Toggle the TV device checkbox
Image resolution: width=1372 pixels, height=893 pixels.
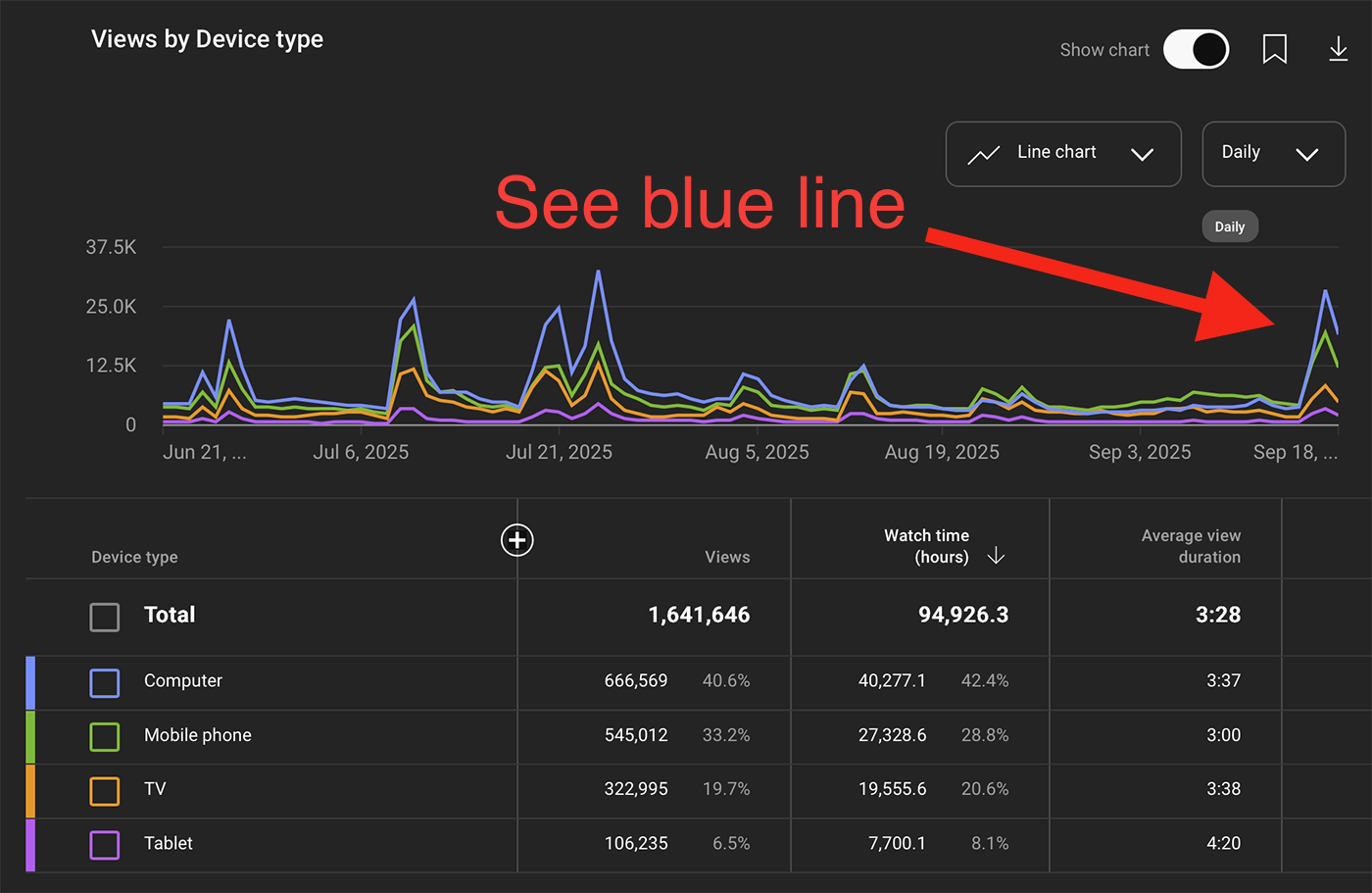click(x=105, y=790)
